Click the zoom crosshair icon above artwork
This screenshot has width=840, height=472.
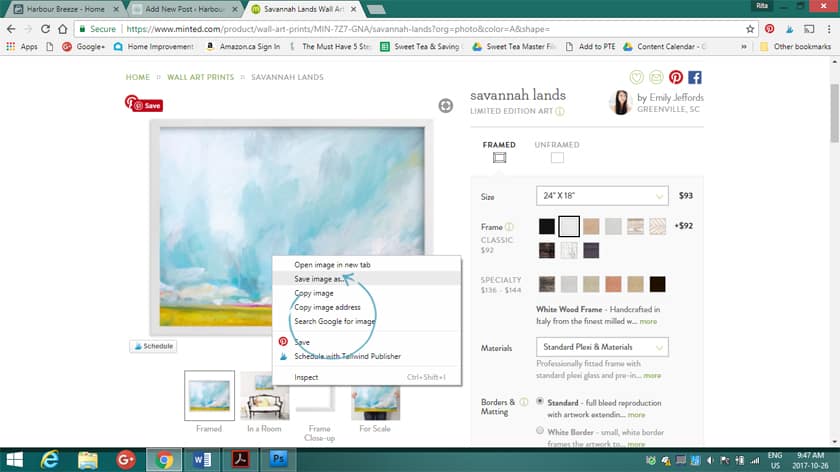(446, 106)
